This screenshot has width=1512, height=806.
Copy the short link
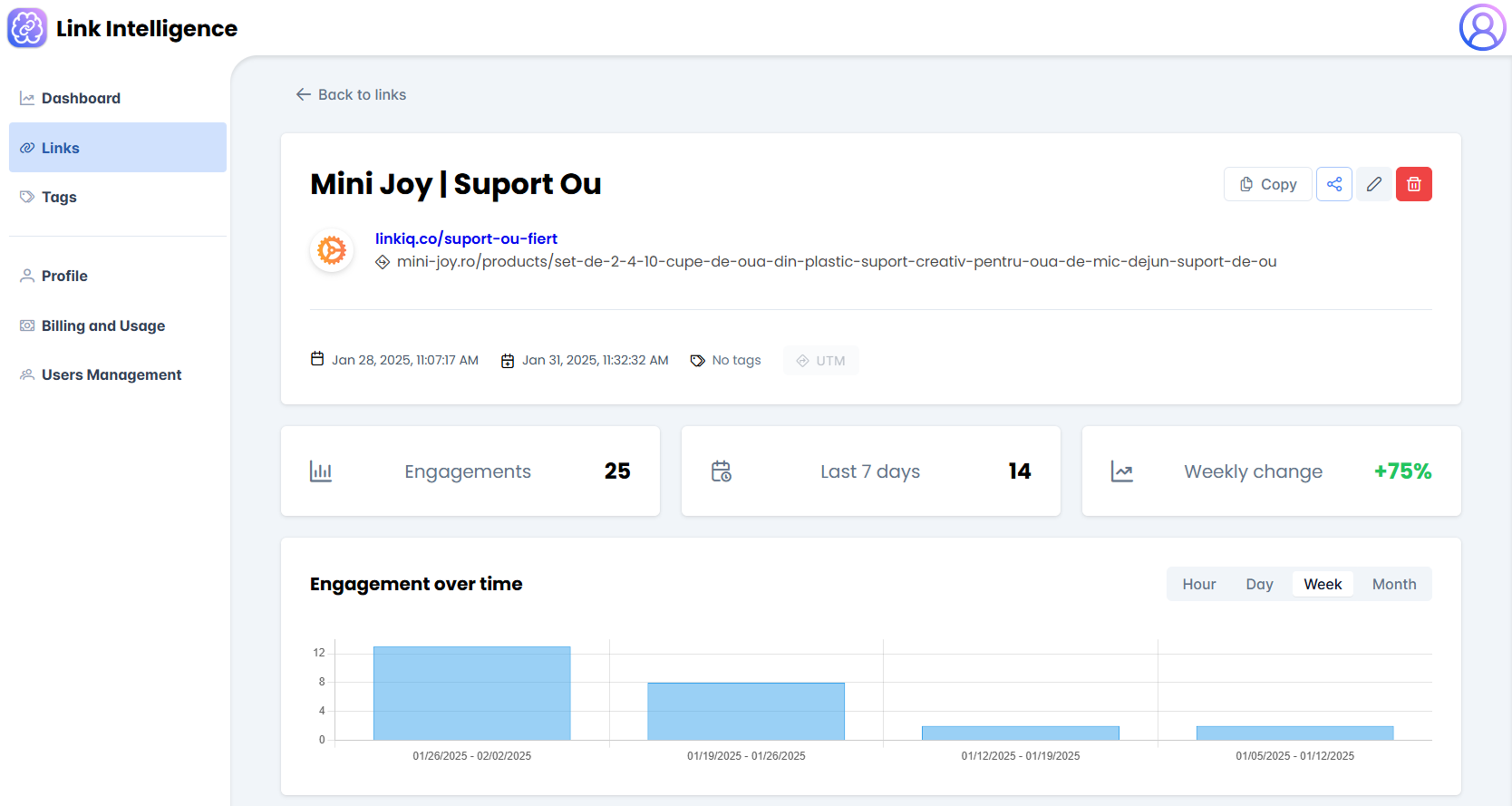click(x=1267, y=184)
